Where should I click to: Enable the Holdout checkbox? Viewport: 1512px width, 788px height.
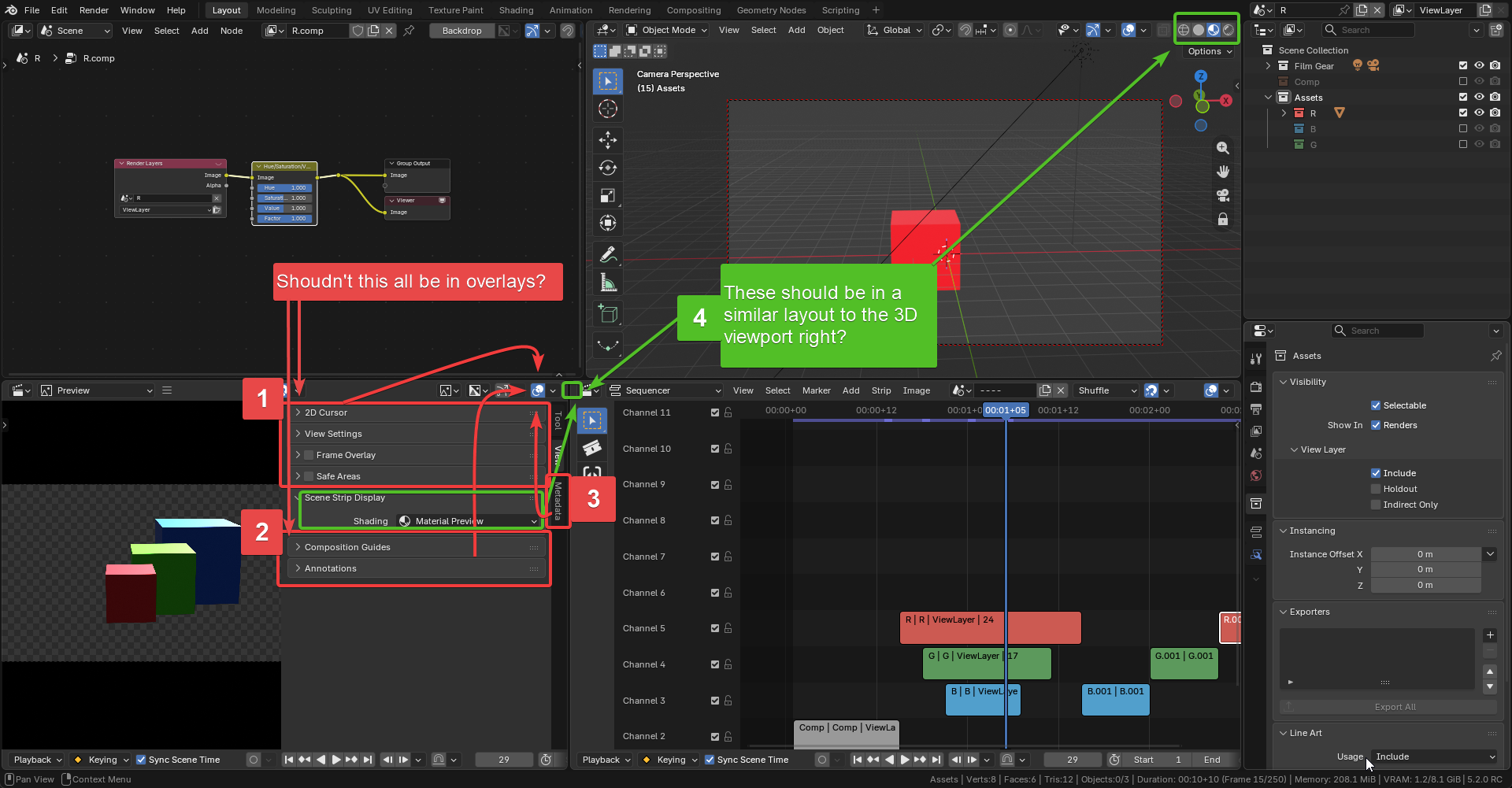(1376, 489)
